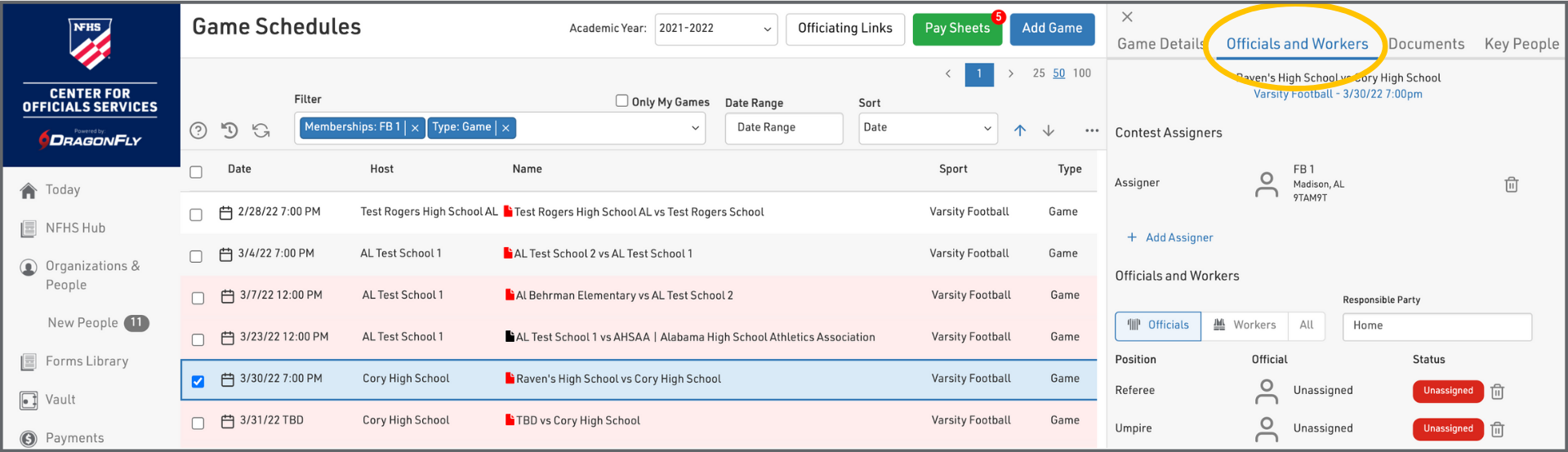
Task: Open the Key People tab
Action: tap(1521, 44)
